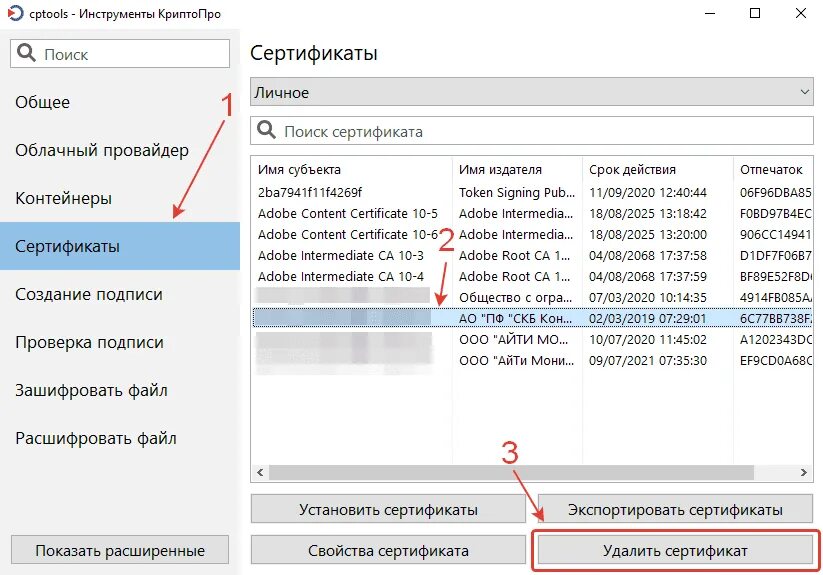Click thumbprint EF9CD0A68C cell
The height and width of the screenshot is (575, 823).
(776, 360)
